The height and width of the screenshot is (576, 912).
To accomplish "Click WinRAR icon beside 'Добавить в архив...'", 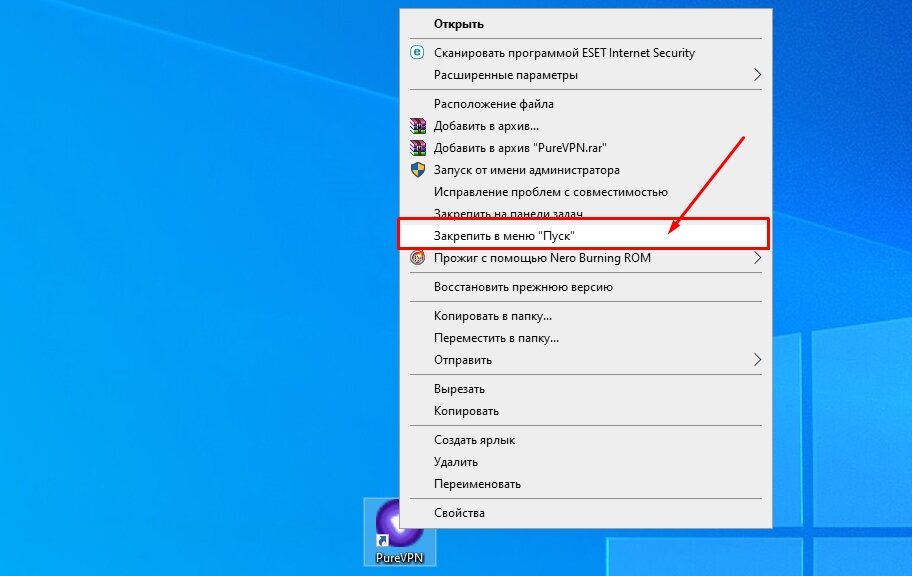I will coord(418,126).
